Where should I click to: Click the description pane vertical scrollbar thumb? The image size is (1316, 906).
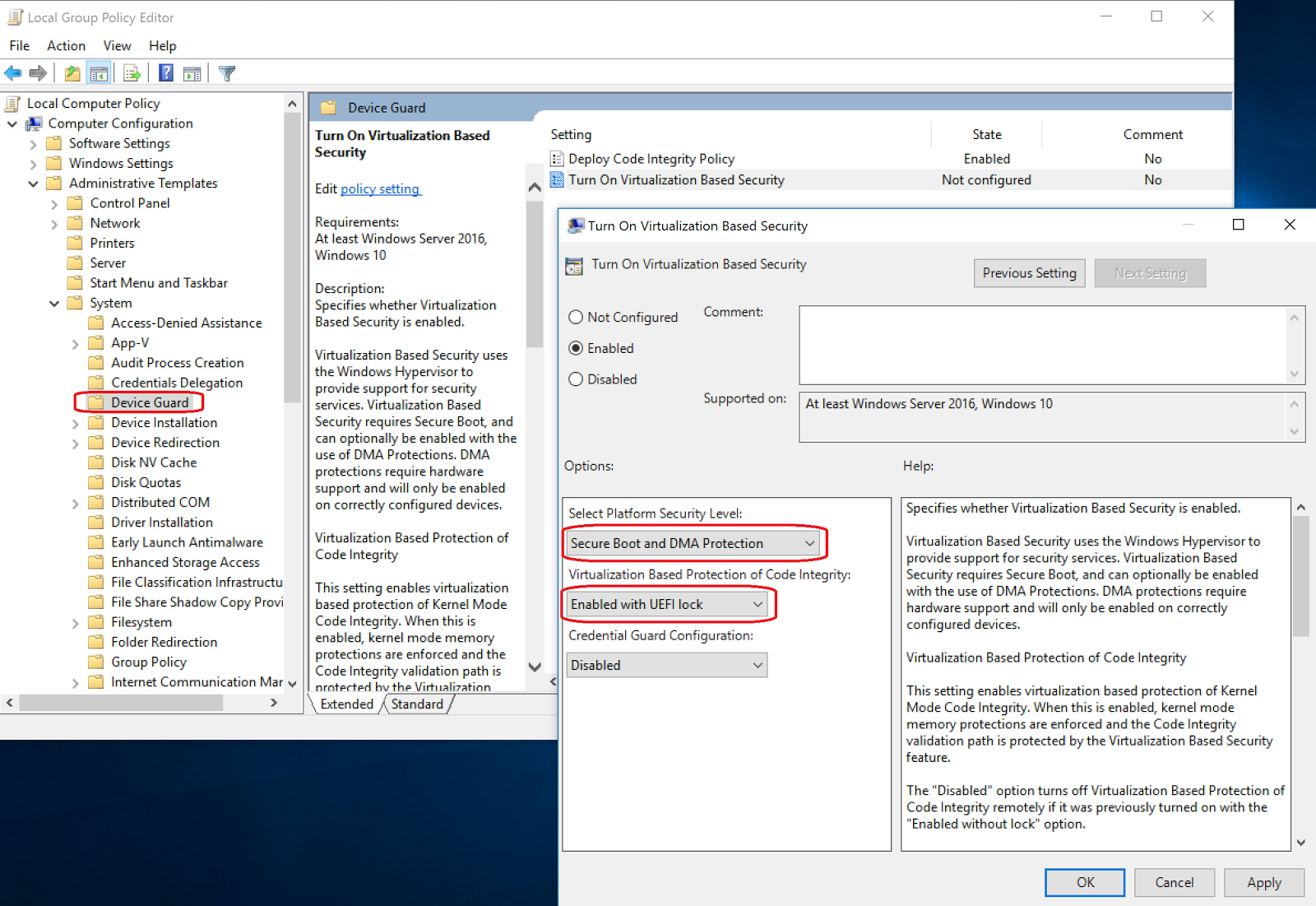pos(535,273)
